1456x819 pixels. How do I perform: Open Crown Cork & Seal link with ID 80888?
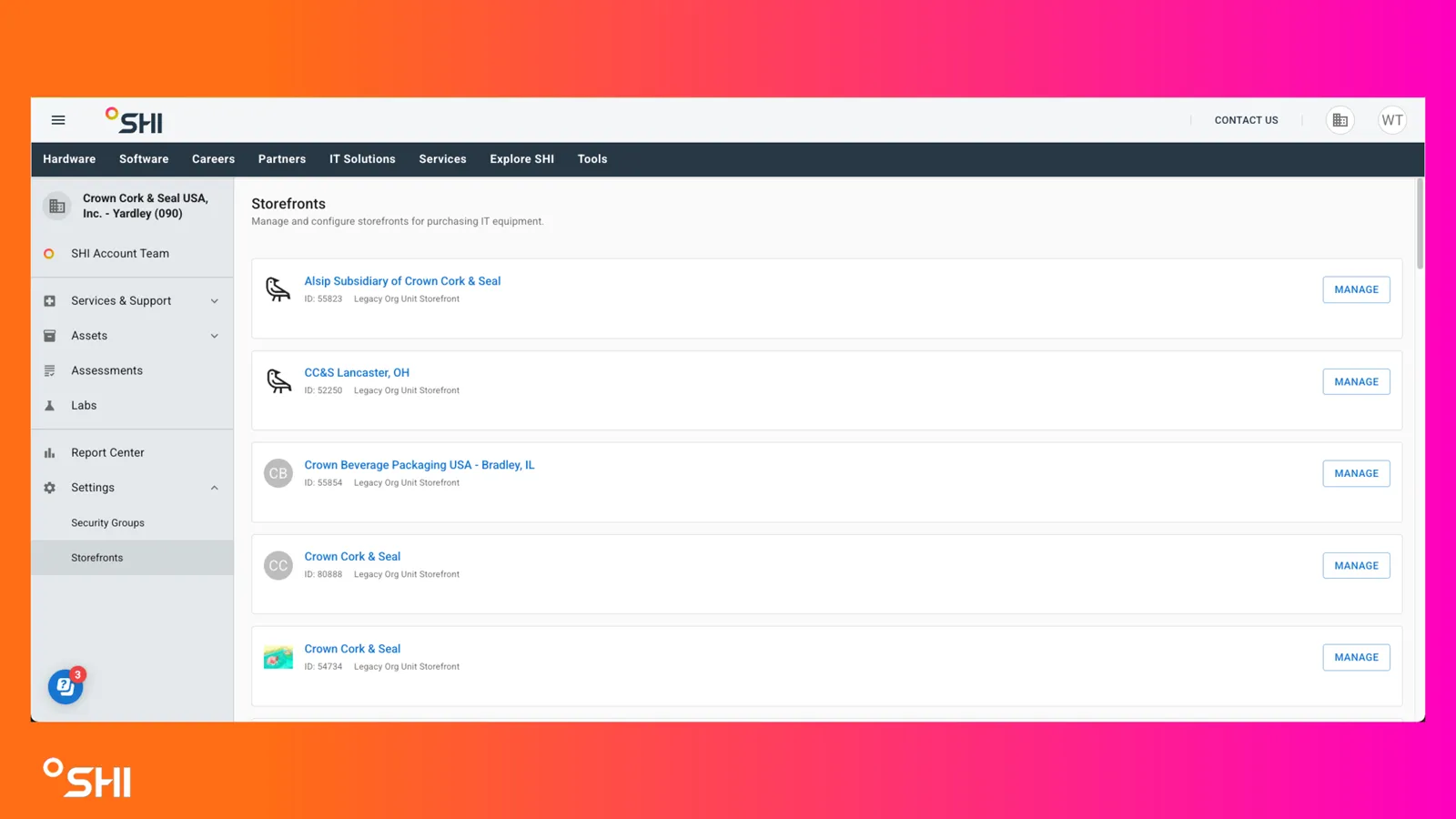pyautogui.click(x=352, y=557)
